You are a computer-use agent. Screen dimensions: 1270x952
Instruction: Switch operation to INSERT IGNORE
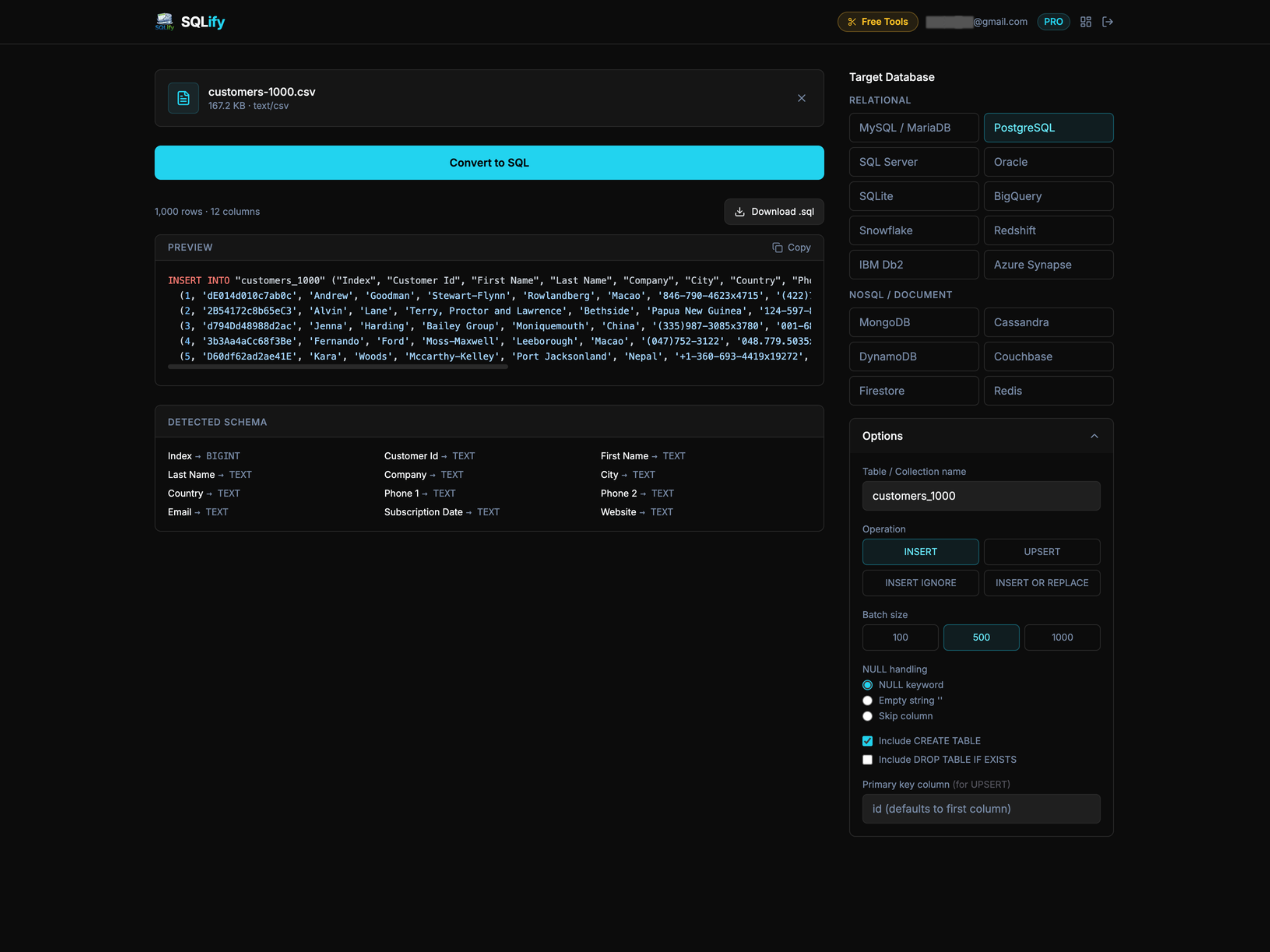[920, 582]
